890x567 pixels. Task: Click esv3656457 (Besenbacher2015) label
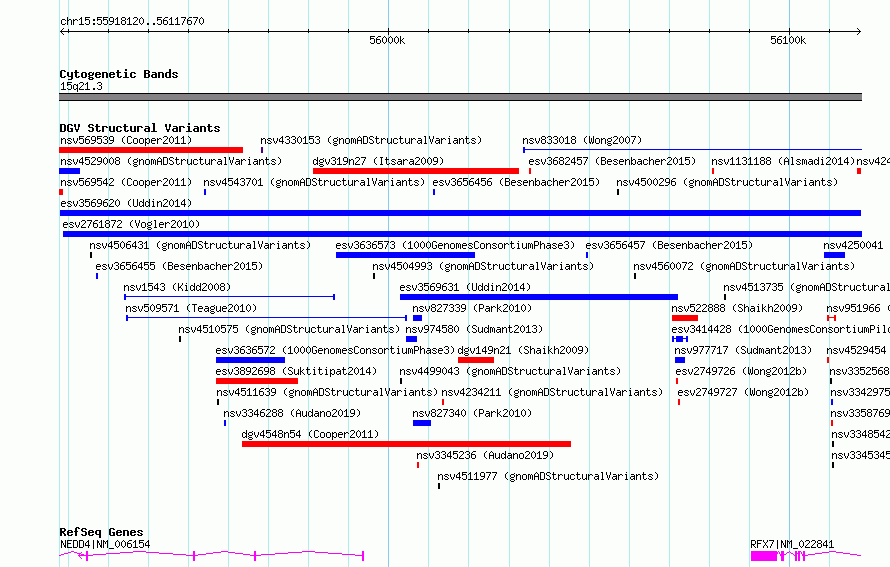[x=669, y=245]
